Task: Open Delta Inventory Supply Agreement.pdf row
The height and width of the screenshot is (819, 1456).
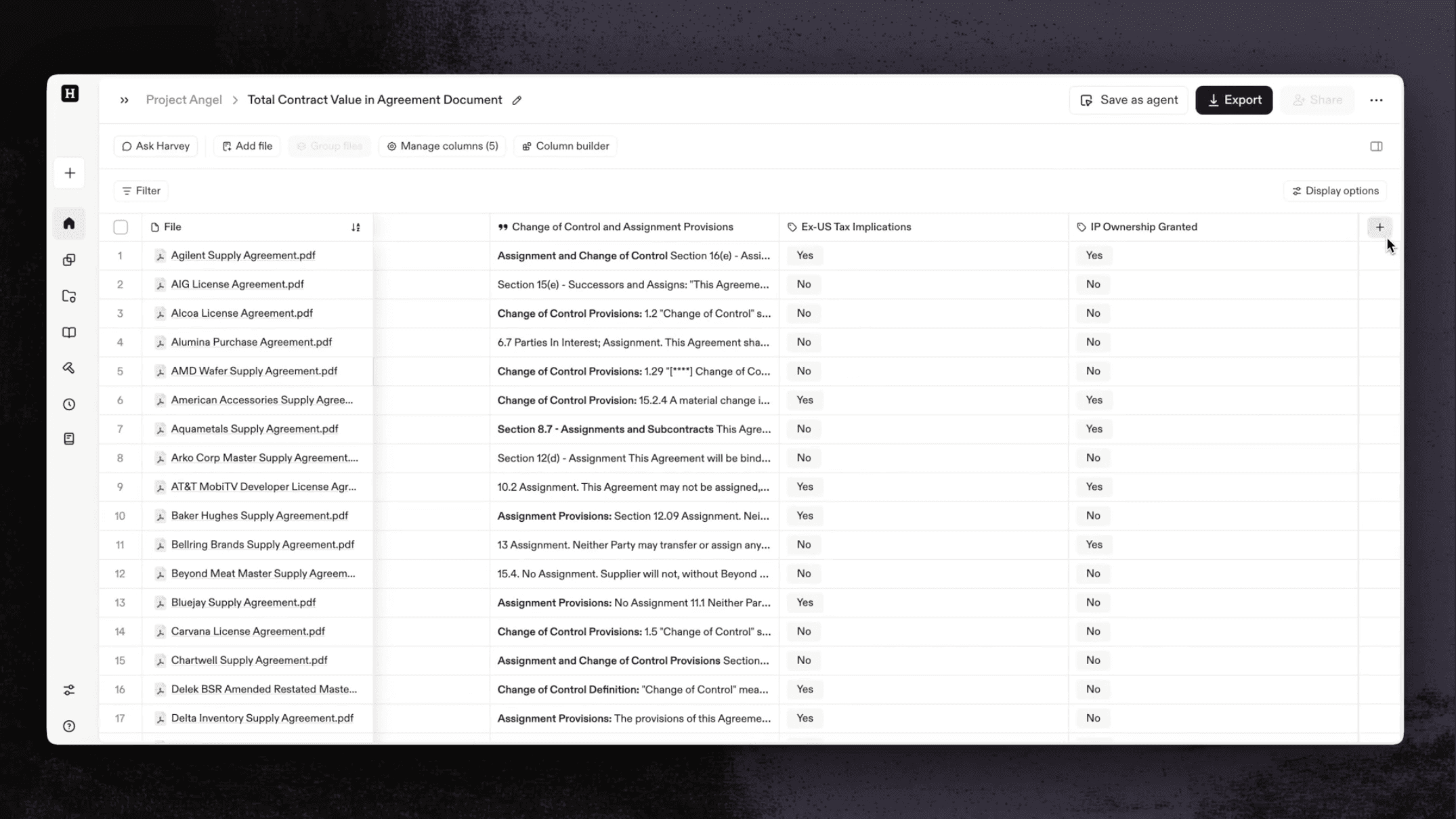Action: pos(262,718)
